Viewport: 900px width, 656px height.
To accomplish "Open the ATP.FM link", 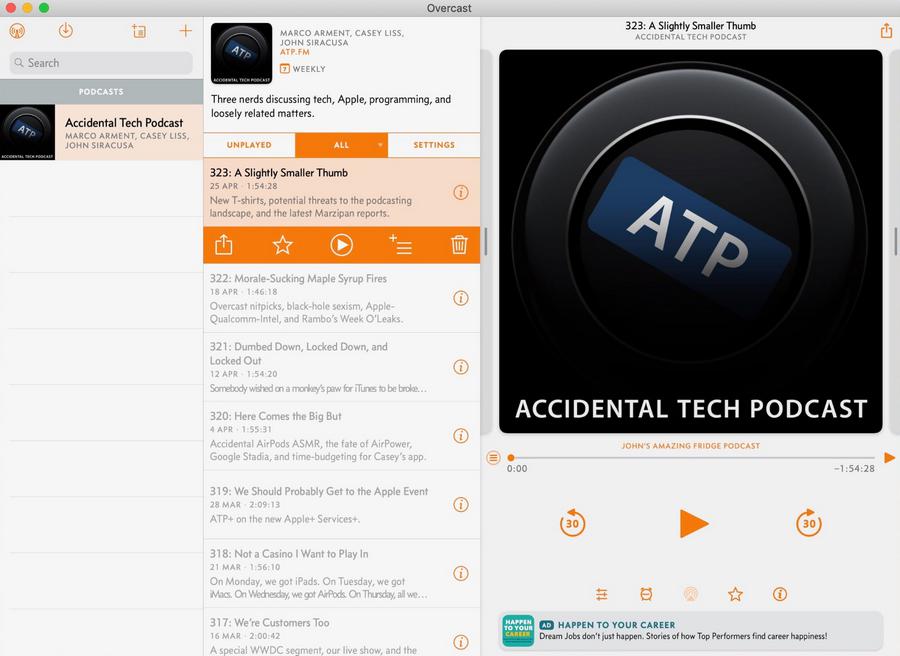I will (x=294, y=52).
